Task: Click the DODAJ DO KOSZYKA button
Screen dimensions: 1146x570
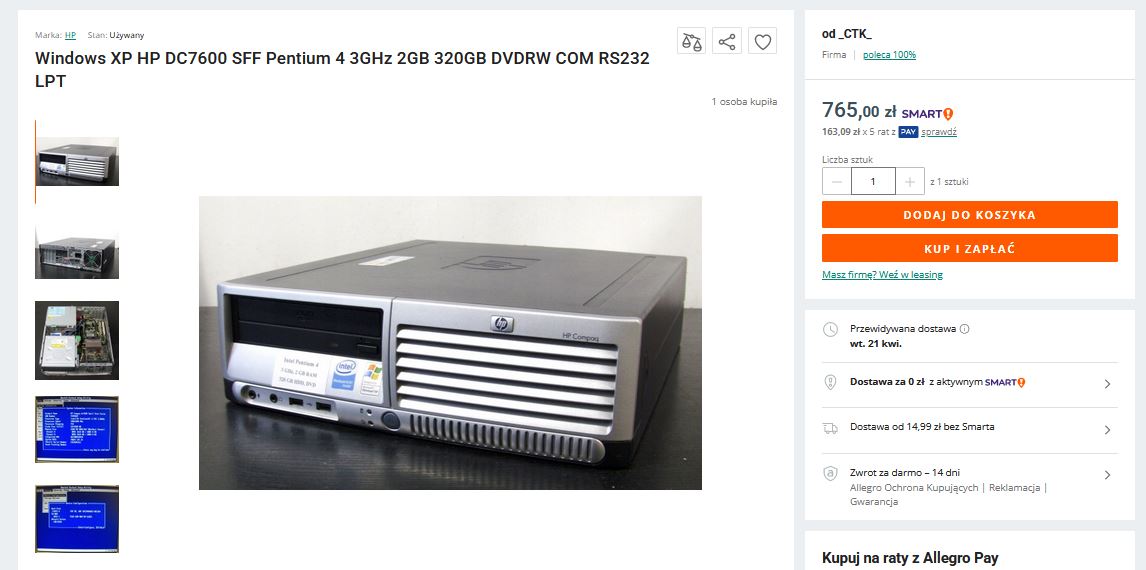Action: click(x=970, y=215)
